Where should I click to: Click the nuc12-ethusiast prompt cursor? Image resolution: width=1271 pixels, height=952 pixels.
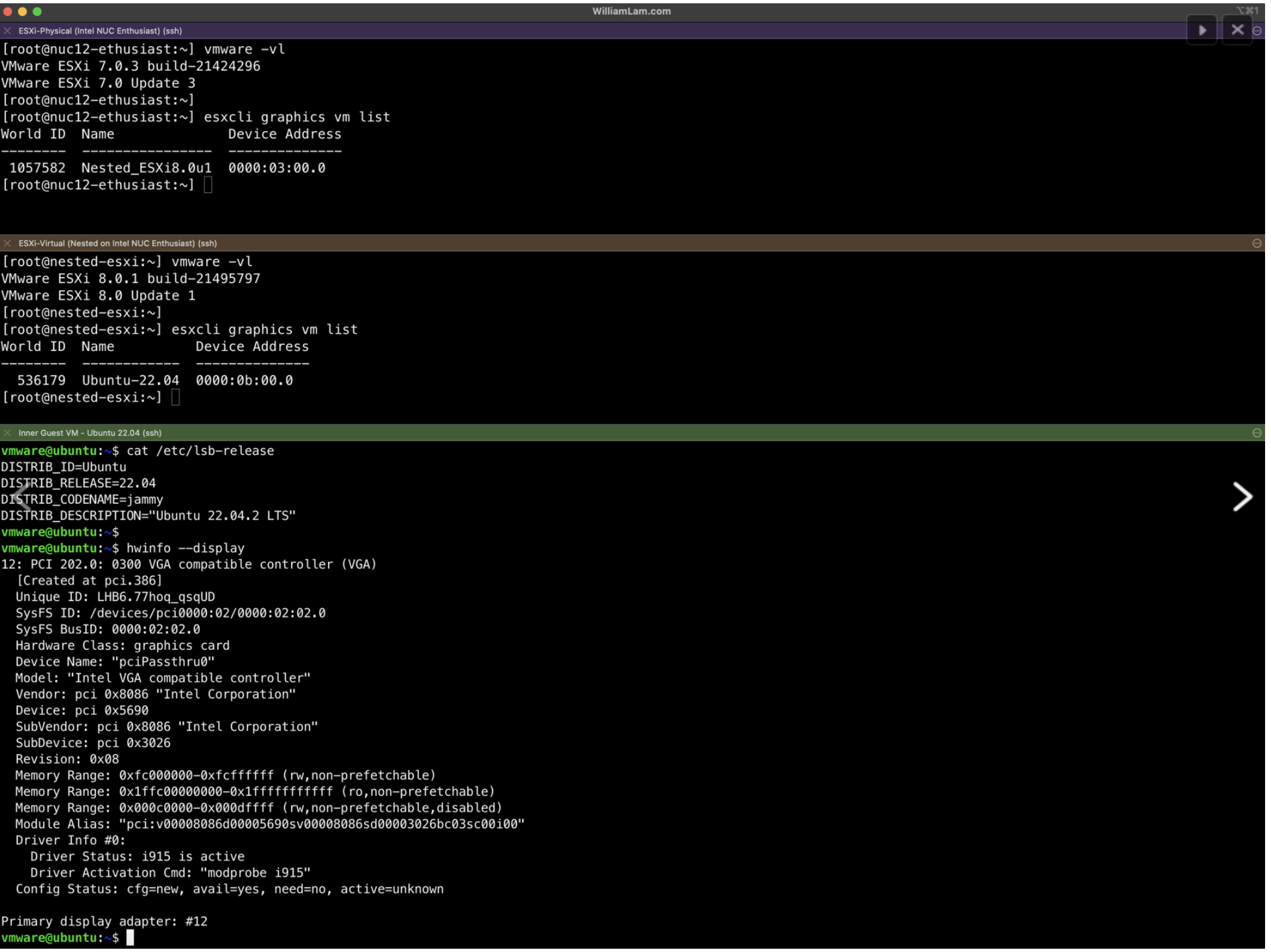tap(209, 186)
